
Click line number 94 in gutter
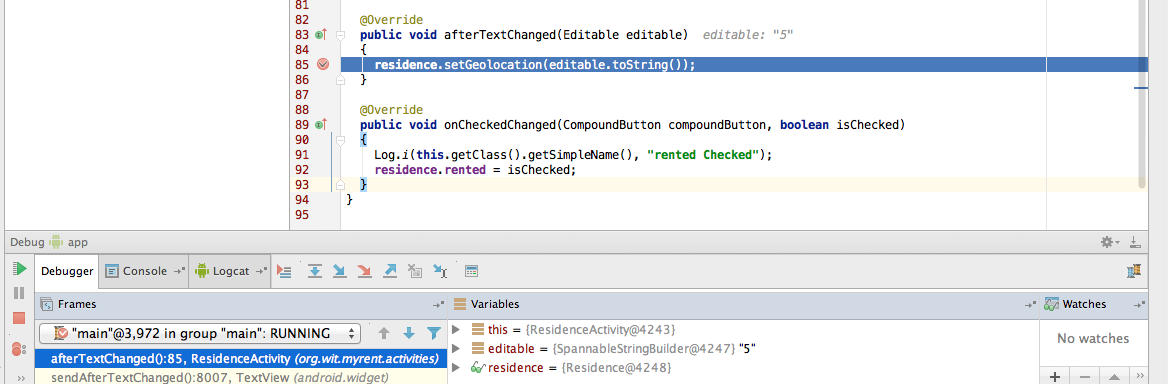coord(302,200)
